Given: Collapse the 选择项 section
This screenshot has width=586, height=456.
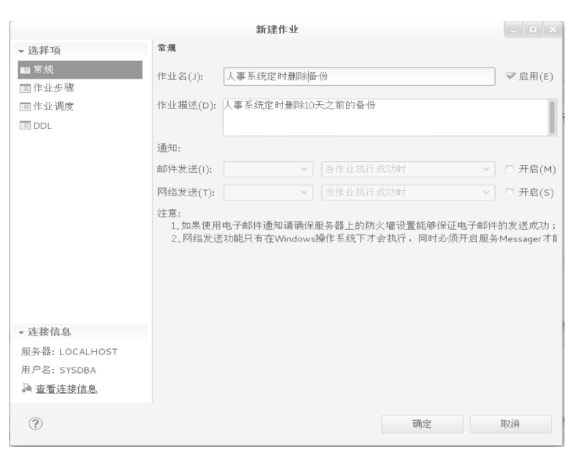Looking at the screenshot, I should click(21, 51).
